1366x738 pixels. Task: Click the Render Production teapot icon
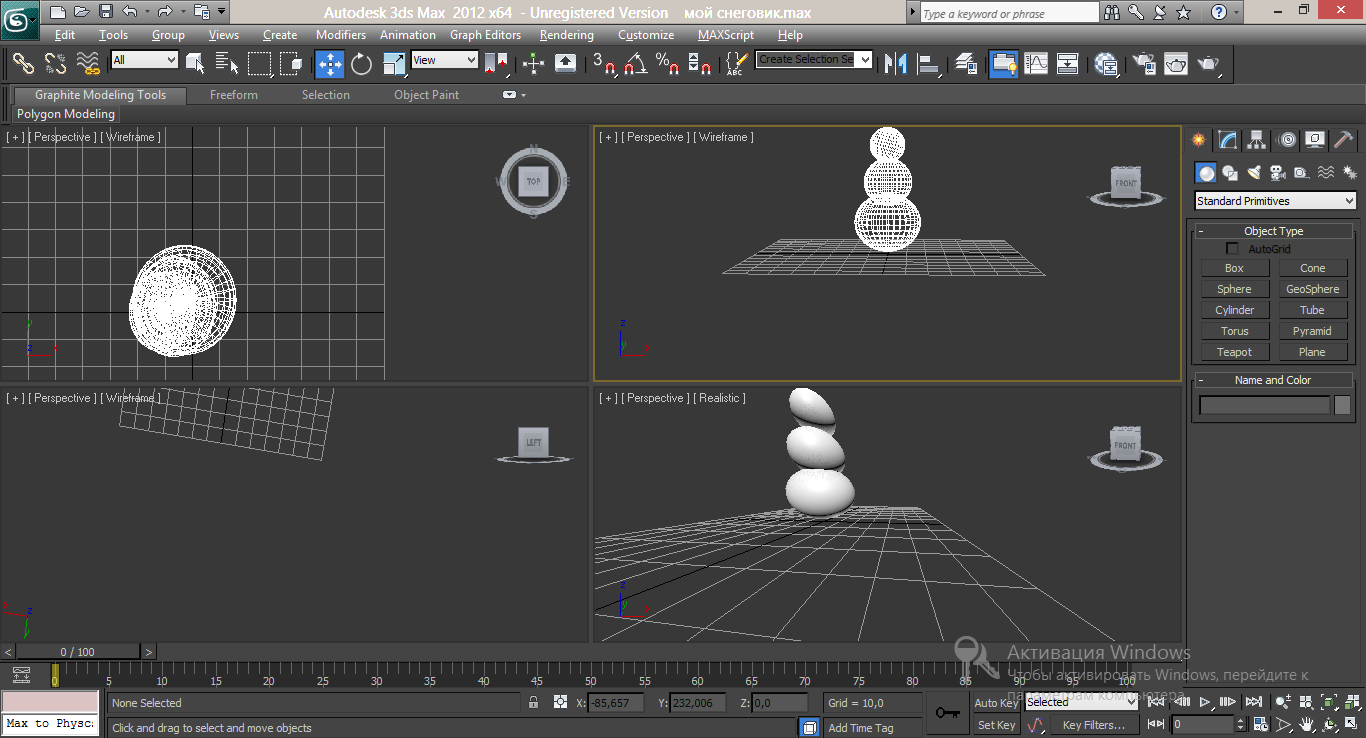click(1209, 63)
